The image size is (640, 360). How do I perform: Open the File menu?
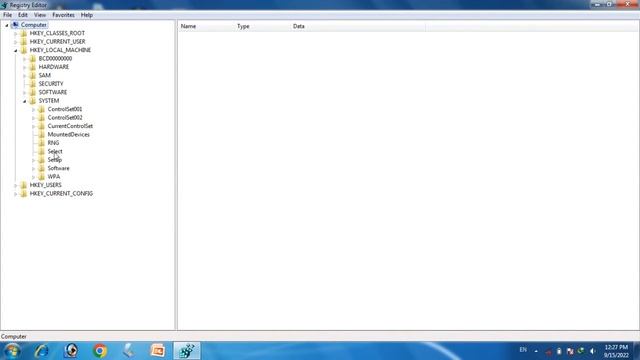click(x=7, y=15)
